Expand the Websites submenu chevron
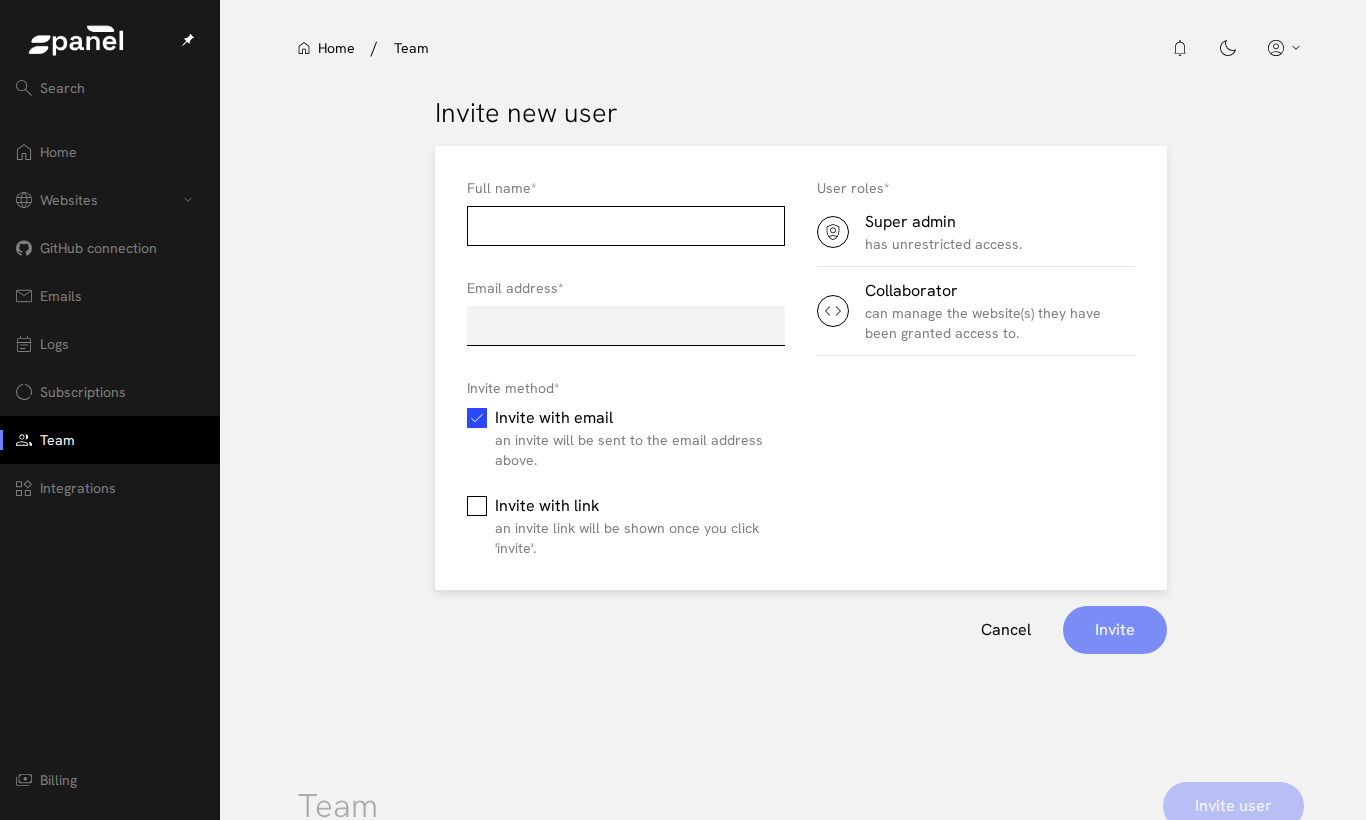 pyautogui.click(x=188, y=200)
